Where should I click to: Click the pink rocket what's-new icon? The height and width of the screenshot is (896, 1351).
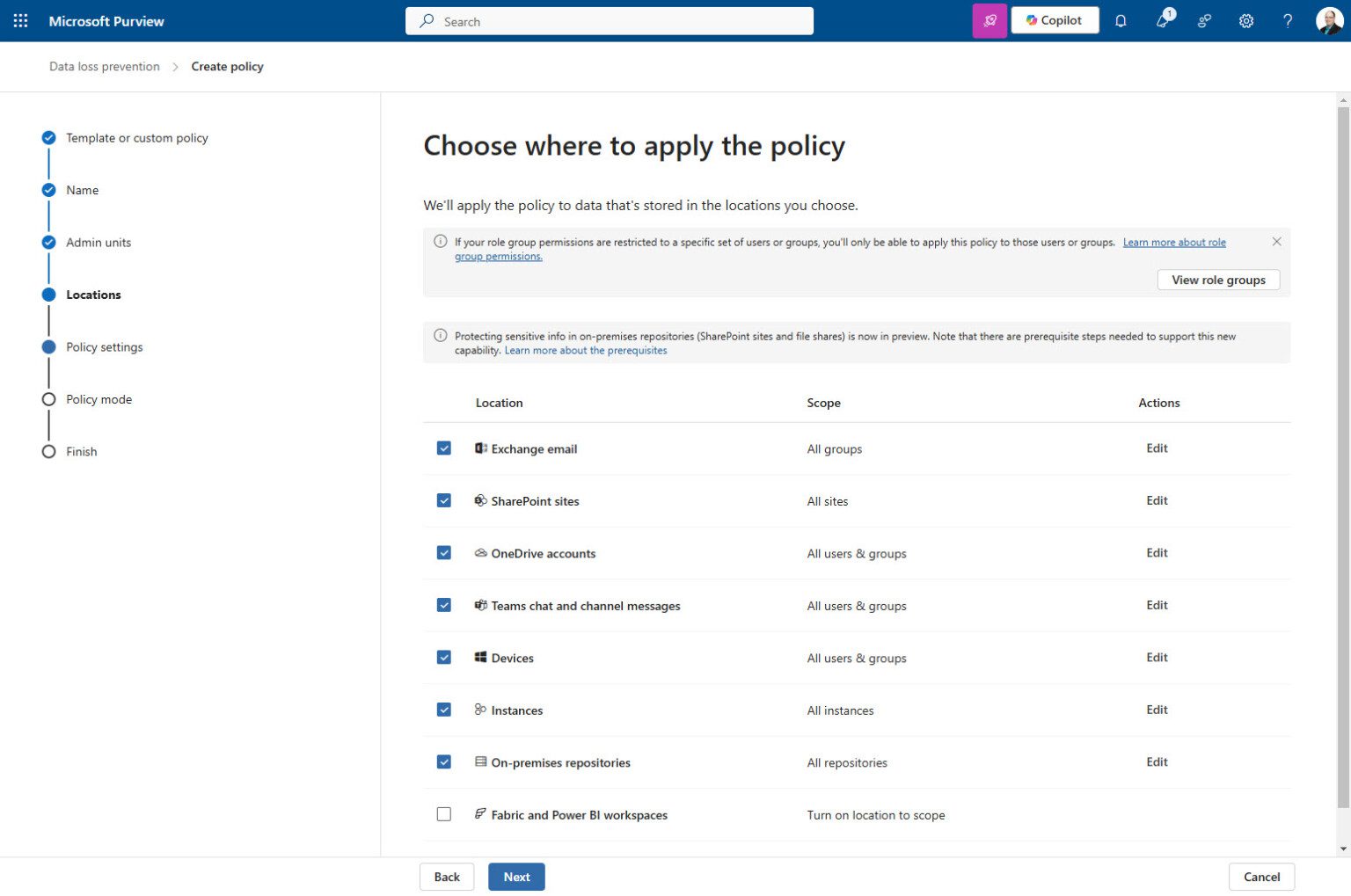tap(990, 19)
